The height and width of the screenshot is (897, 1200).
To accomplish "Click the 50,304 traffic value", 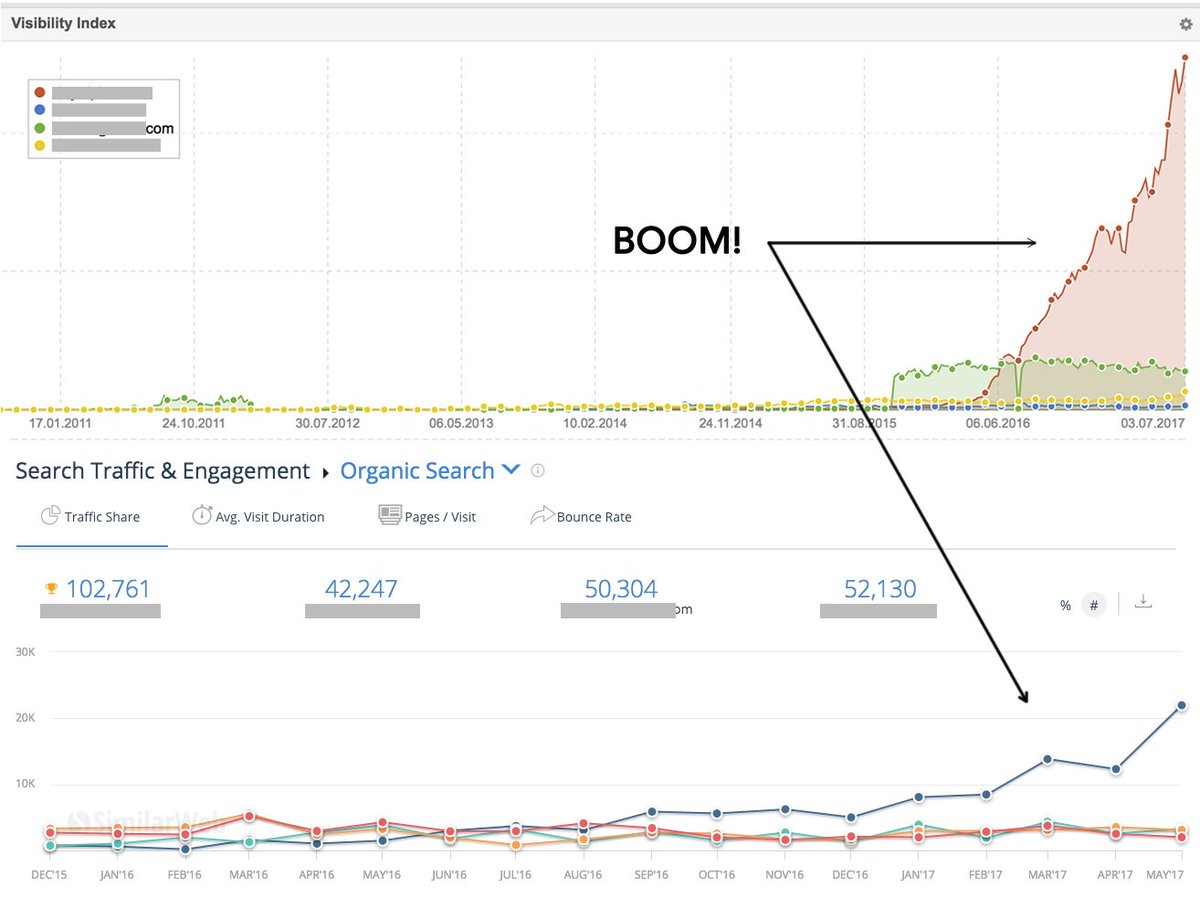I will click(x=621, y=589).
